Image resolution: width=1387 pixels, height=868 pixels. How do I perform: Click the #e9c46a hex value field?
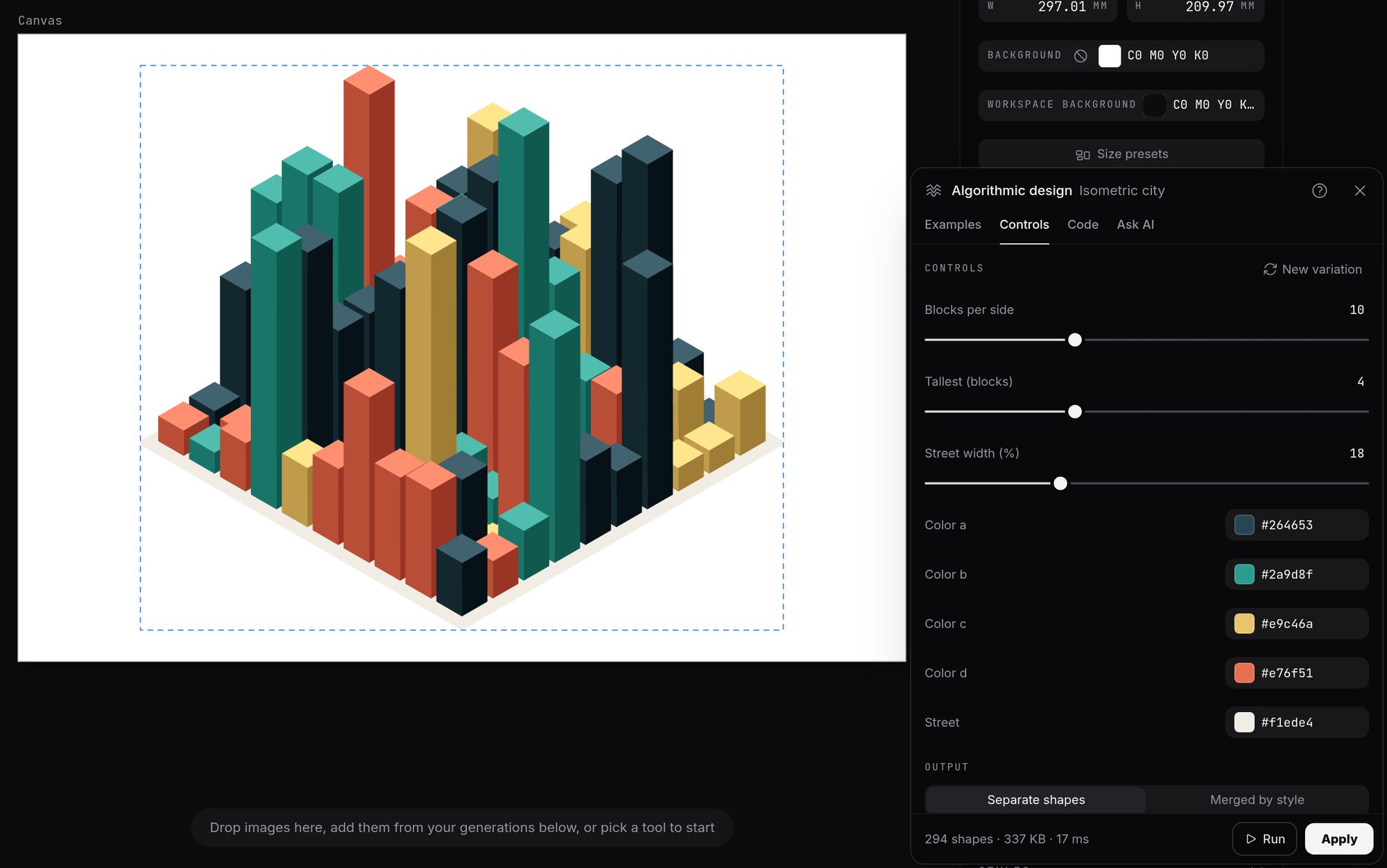tap(1286, 623)
